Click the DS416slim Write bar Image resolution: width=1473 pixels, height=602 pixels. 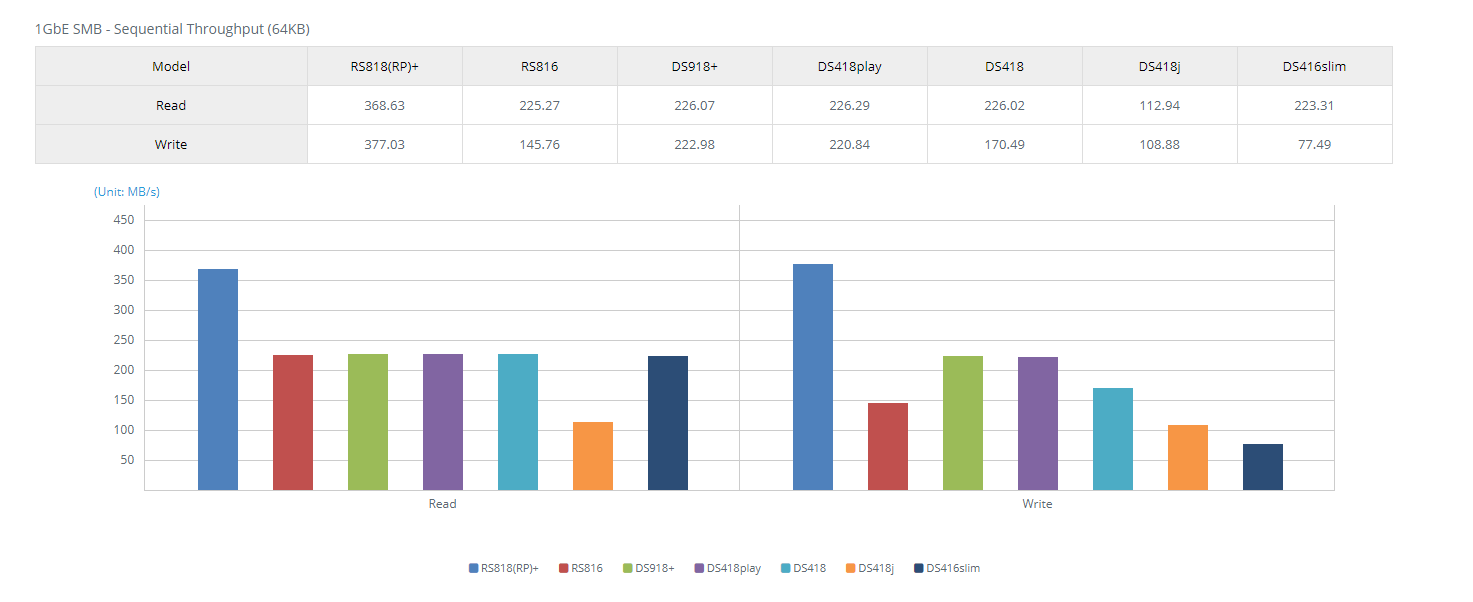pyautogui.click(x=1263, y=467)
